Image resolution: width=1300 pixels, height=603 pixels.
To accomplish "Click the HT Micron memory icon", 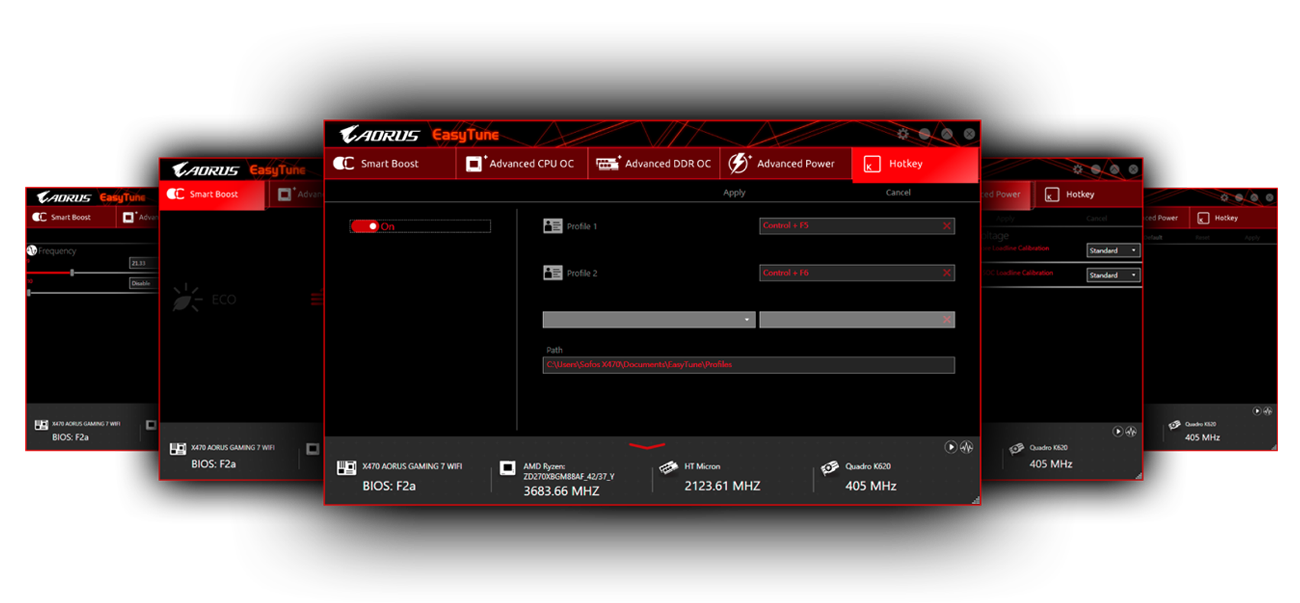I will coord(668,468).
